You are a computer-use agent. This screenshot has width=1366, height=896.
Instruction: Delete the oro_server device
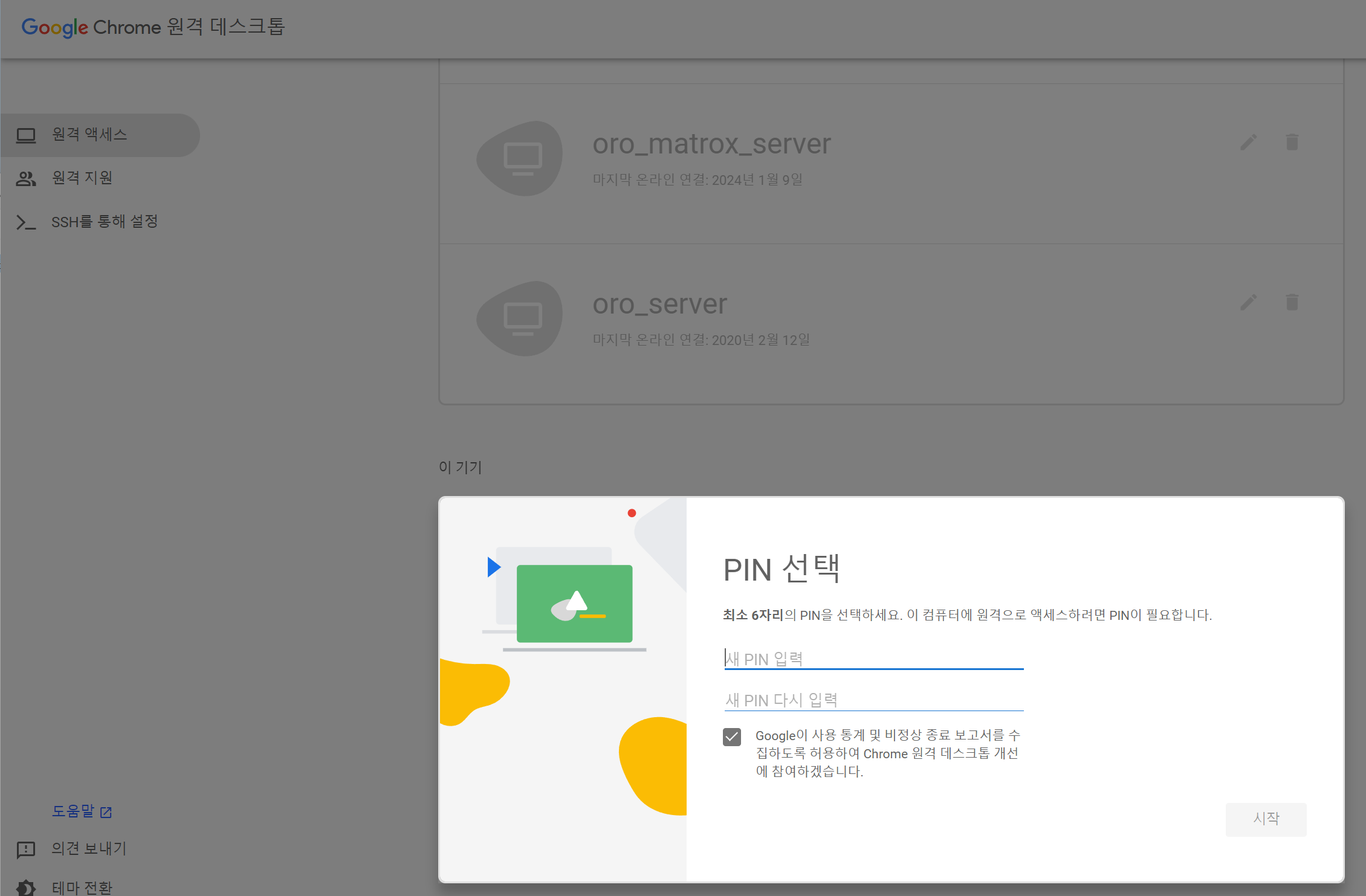pyautogui.click(x=1292, y=303)
